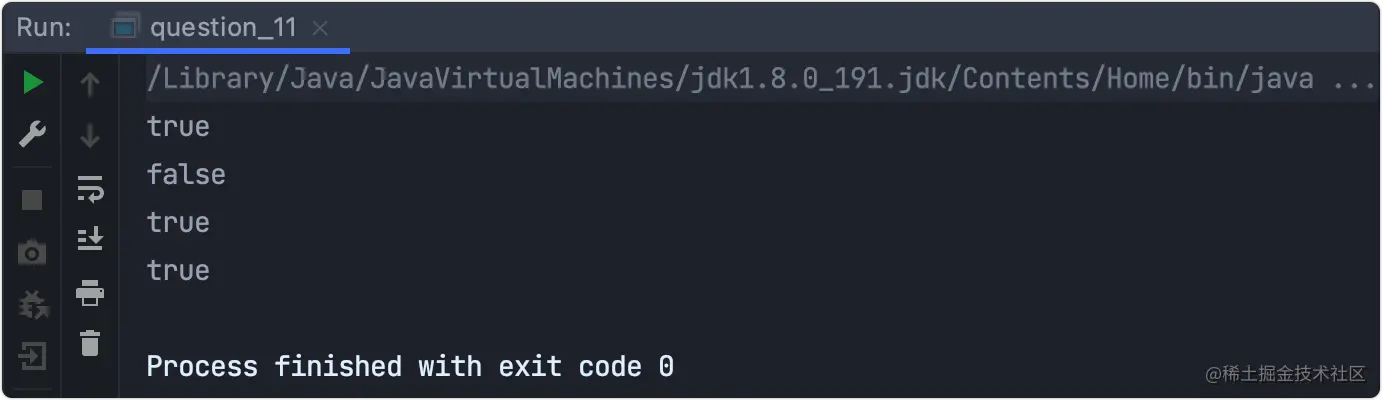Image resolution: width=1382 pixels, height=400 pixels.
Task: Stop the process with square icon
Action: [x=32, y=200]
